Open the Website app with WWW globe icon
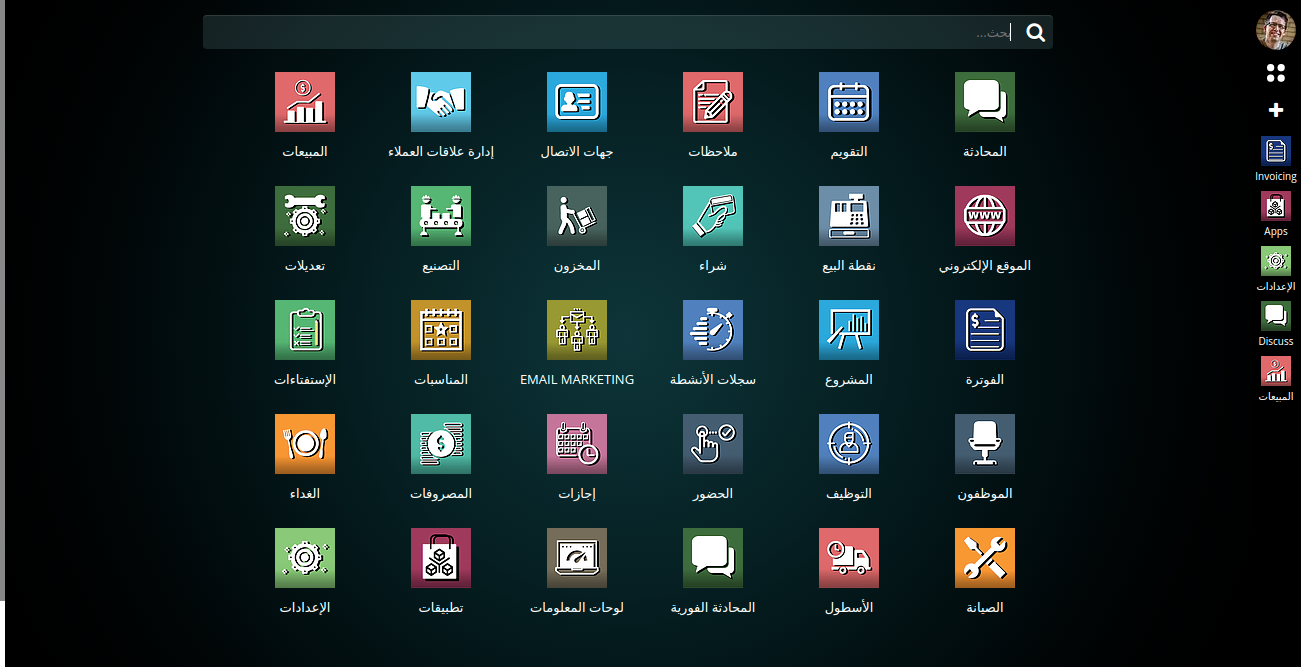Screen dimensions: 1301x667 (x=984, y=216)
